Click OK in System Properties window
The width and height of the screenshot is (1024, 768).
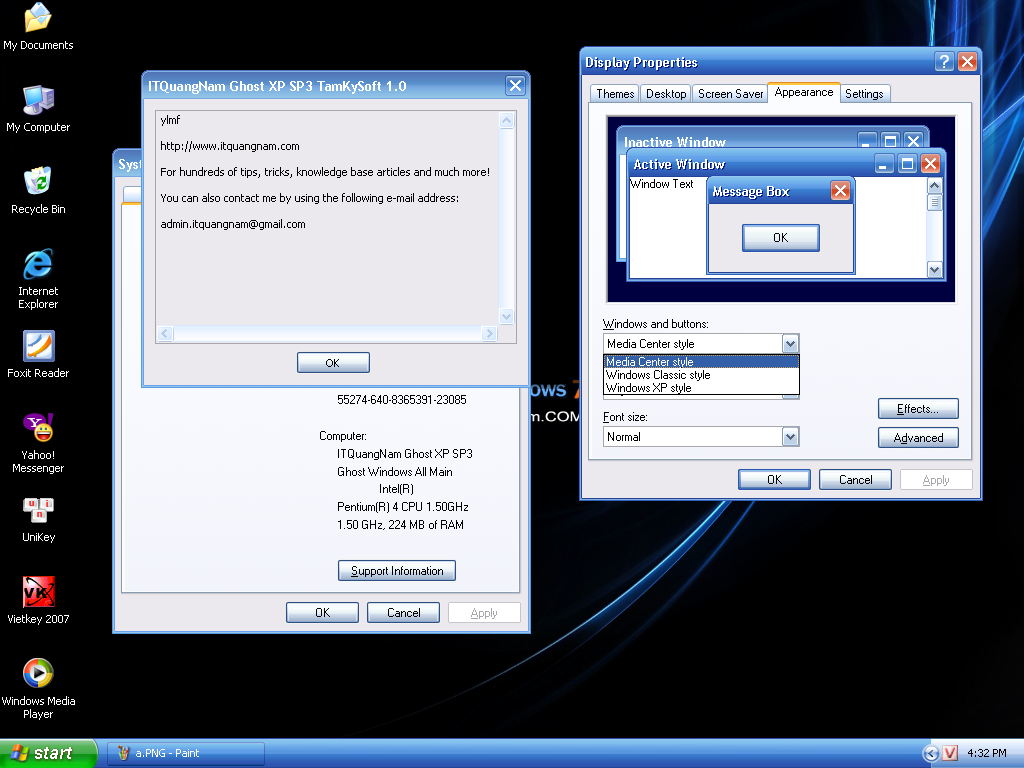tap(322, 613)
